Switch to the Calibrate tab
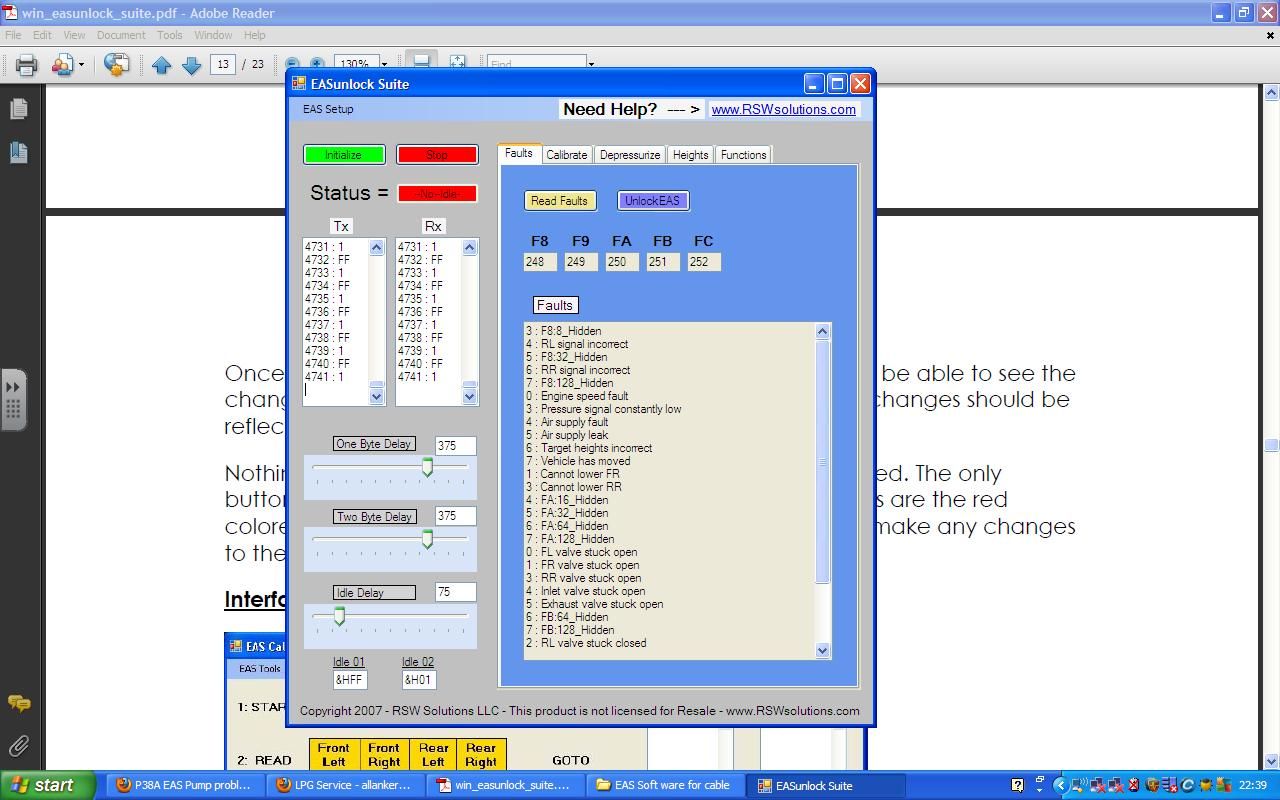 click(x=566, y=155)
